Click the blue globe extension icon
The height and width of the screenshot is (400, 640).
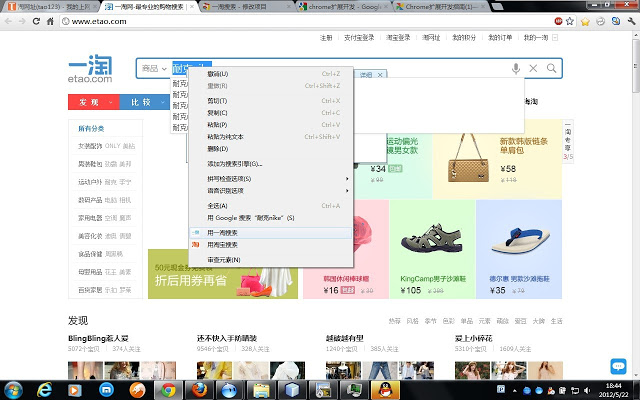616,22
